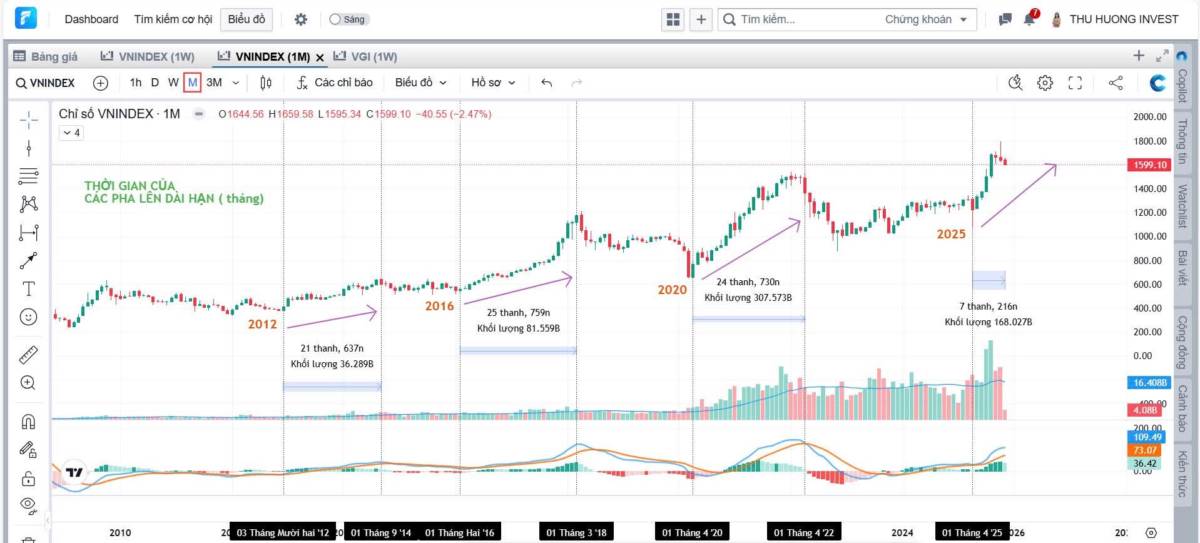The height and width of the screenshot is (543, 1200).
Task: Select the ruler measure tool
Action: coord(29,354)
